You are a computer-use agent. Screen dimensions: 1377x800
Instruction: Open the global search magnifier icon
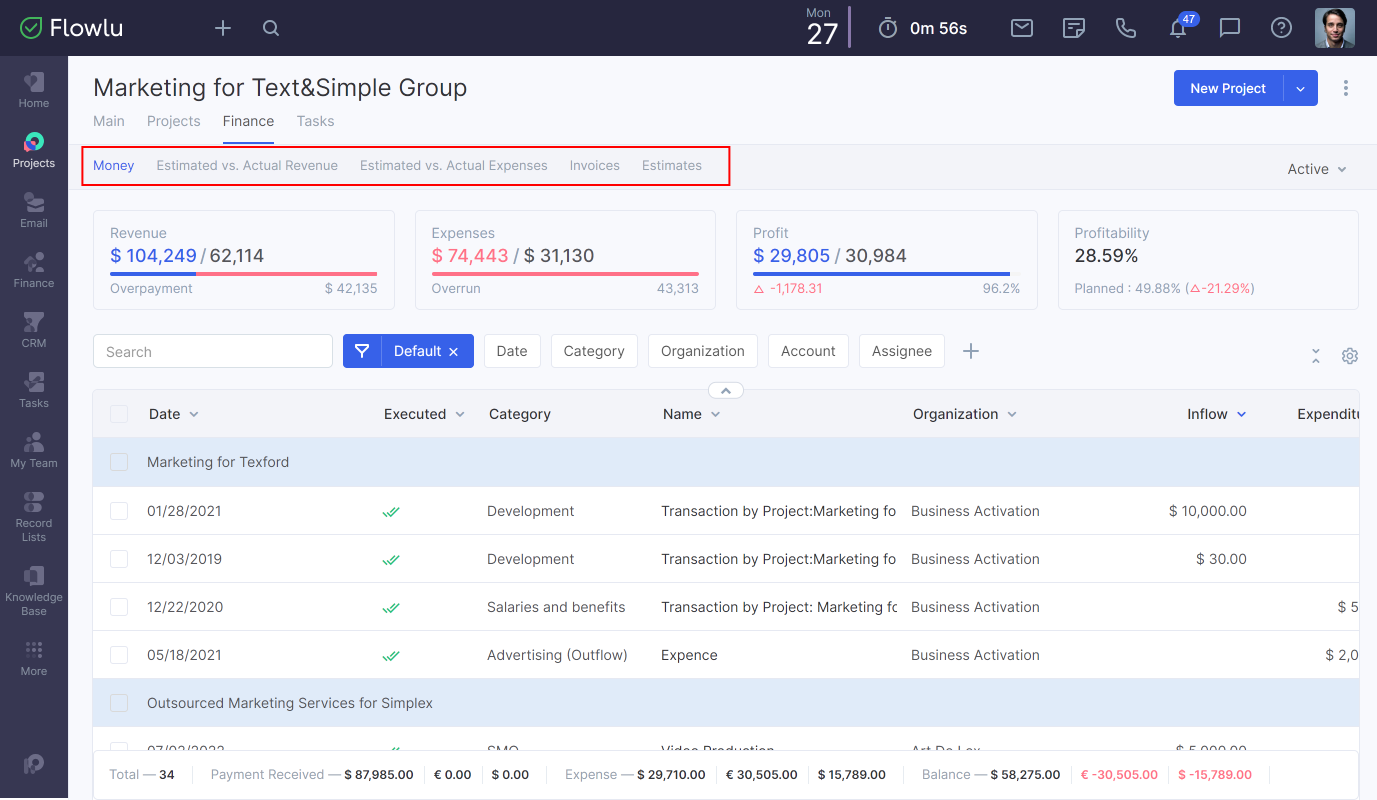(x=271, y=28)
